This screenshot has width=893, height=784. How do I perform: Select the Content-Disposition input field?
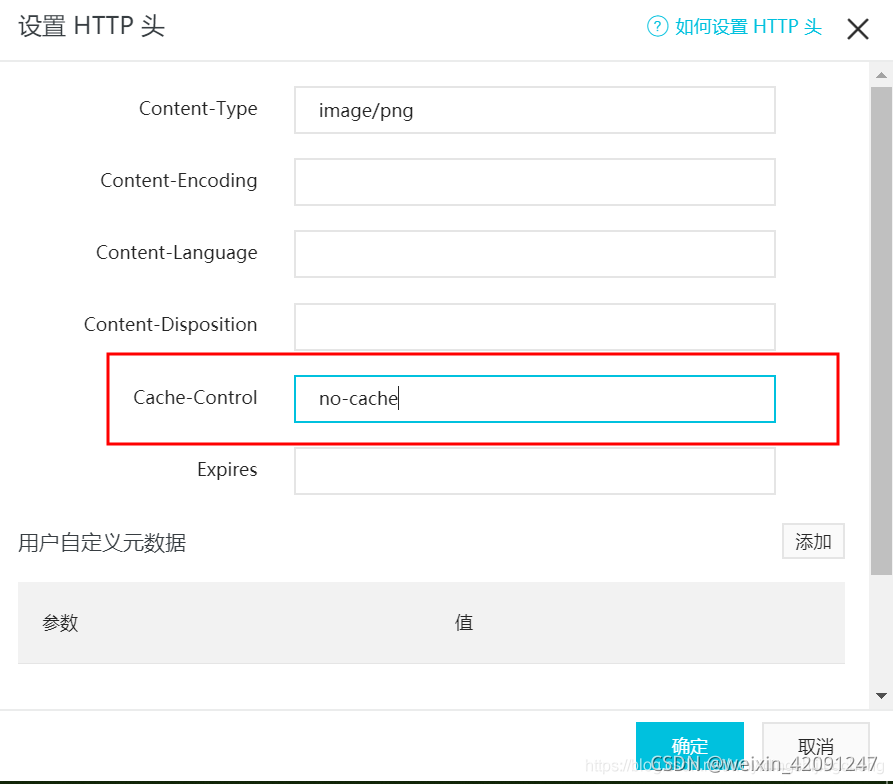tap(535, 326)
